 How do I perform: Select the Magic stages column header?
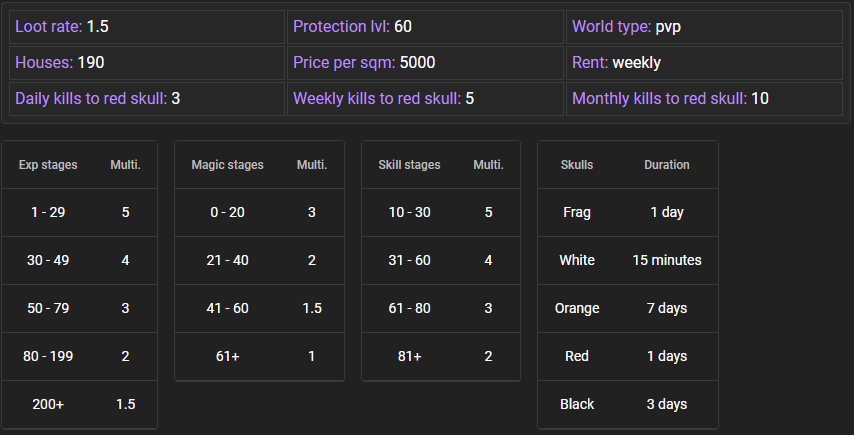click(x=227, y=165)
